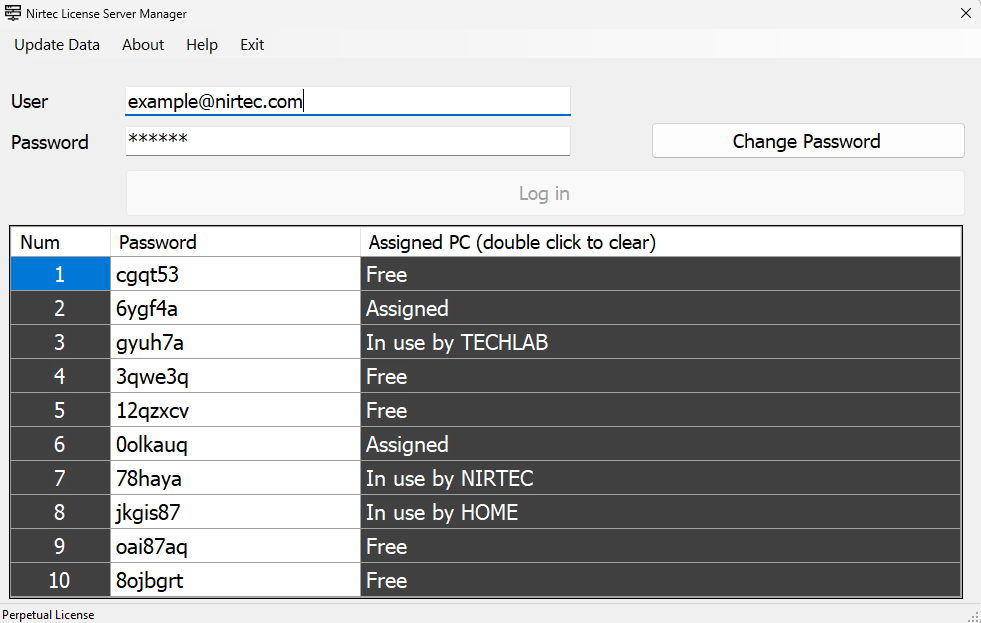Open the Help menu
Screen dimensions: 981x623
pos(202,45)
